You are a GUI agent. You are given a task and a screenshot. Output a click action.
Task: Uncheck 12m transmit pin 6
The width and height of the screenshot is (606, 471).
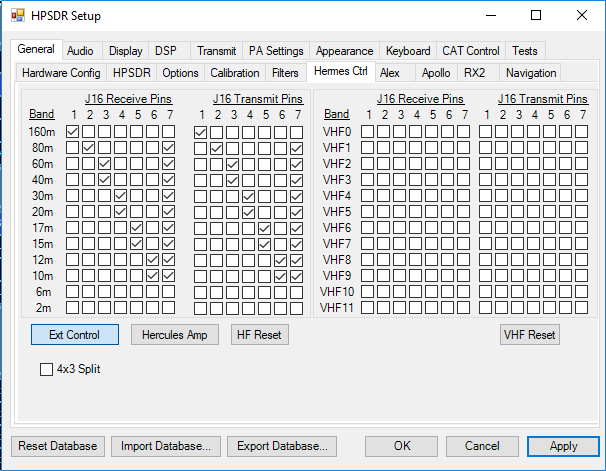pos(281,260)
